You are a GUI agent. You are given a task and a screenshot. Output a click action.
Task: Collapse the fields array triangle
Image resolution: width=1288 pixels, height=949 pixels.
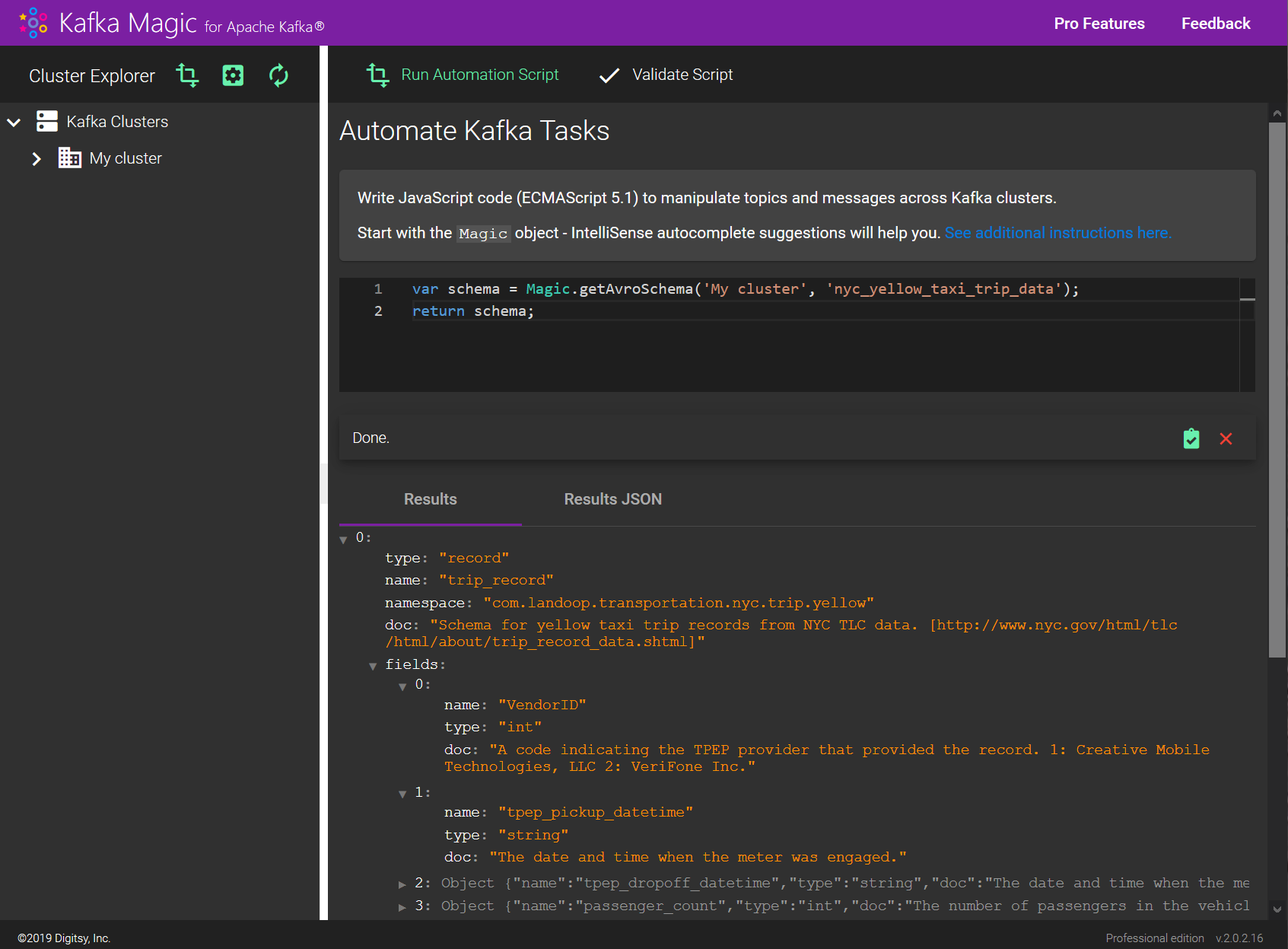373,666
